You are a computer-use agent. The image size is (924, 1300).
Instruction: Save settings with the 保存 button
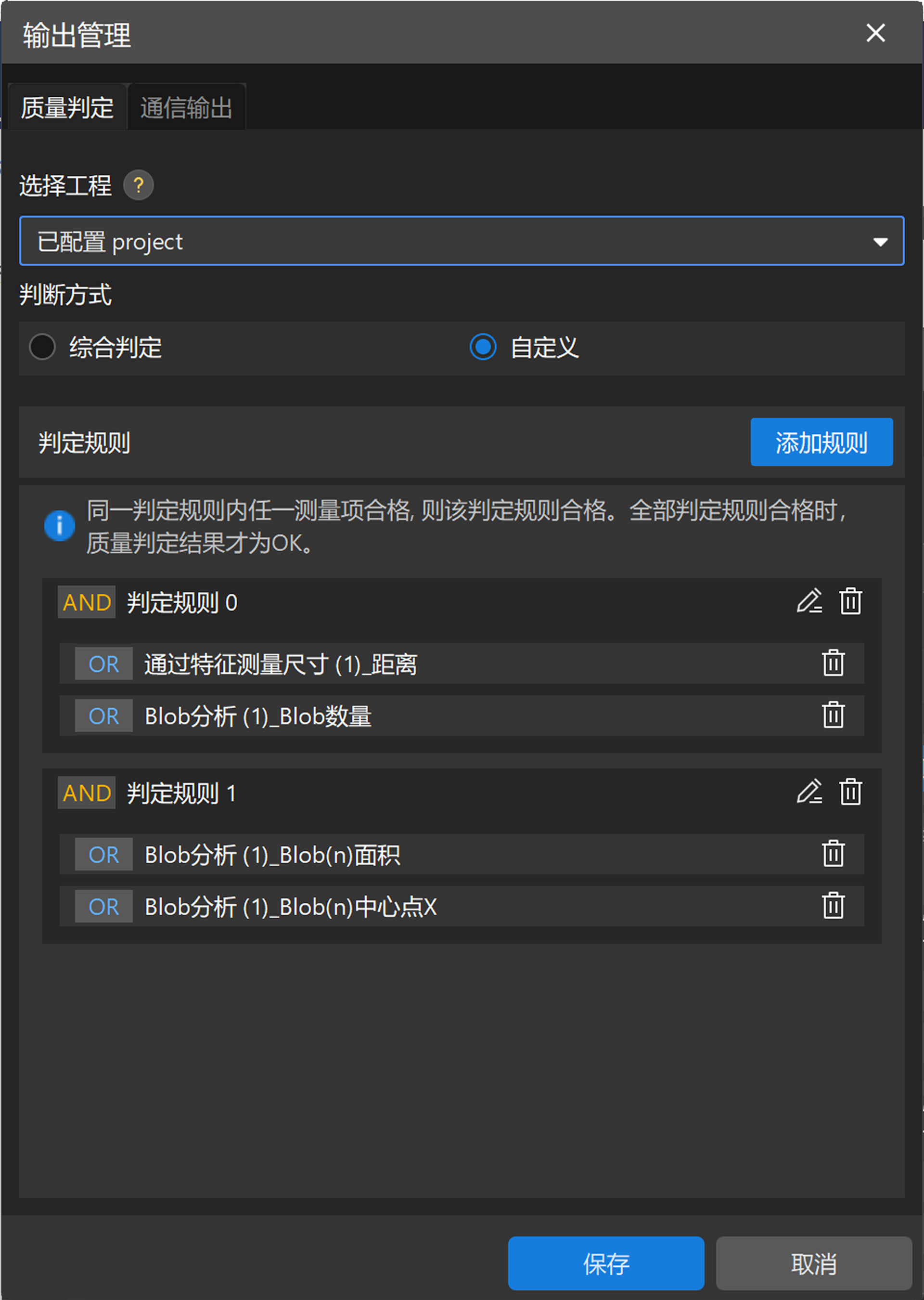[x=605, y=1263]
